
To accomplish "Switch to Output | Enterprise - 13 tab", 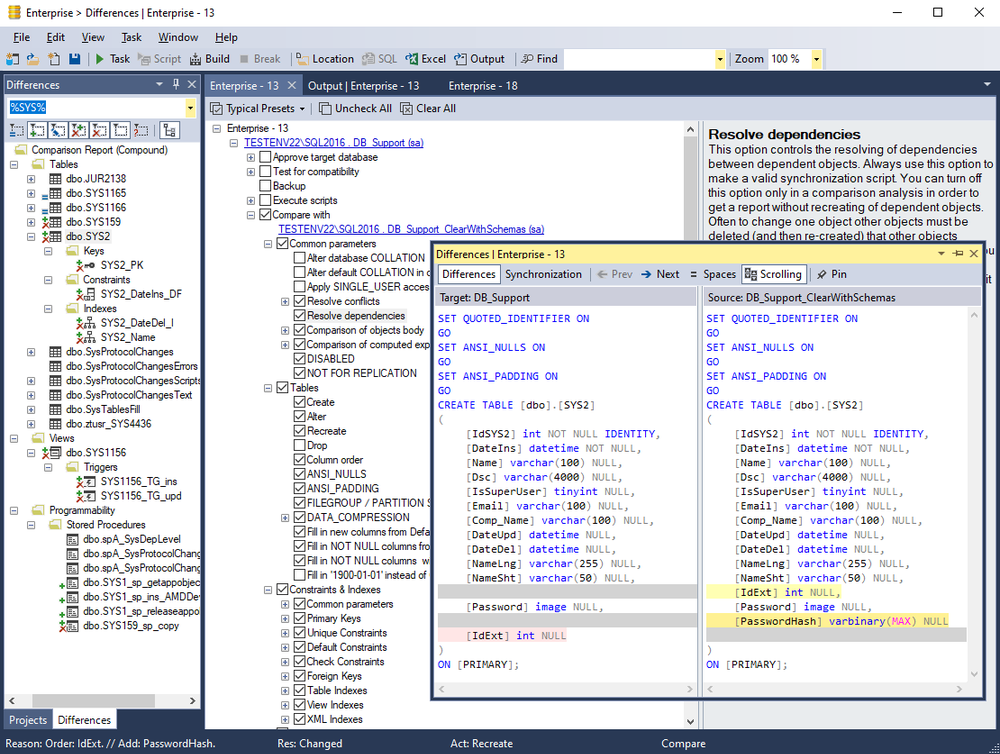I will click(364, 85).
